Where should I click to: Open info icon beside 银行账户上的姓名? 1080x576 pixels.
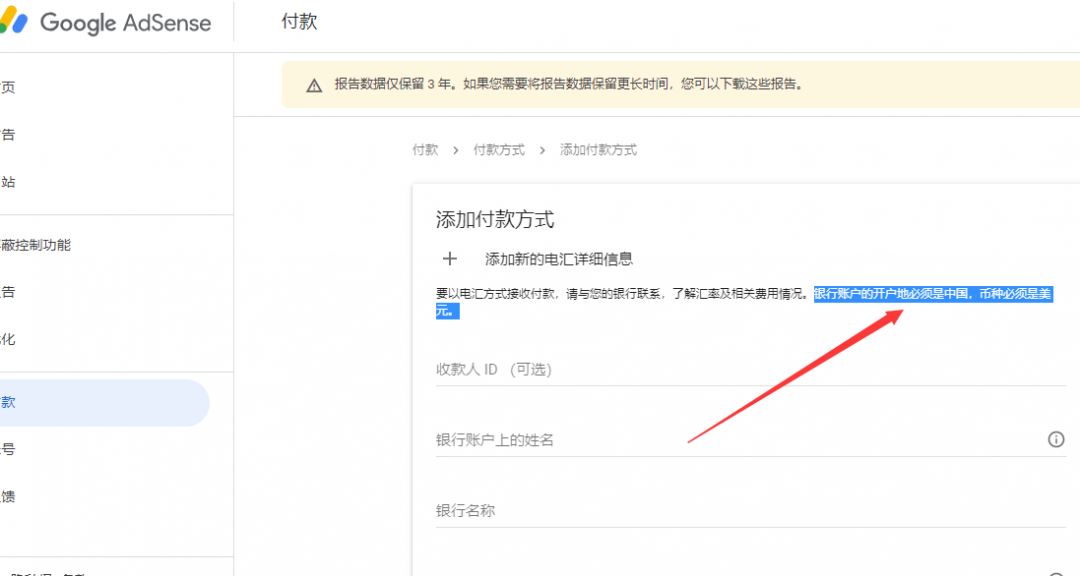tap(1056, 440)
